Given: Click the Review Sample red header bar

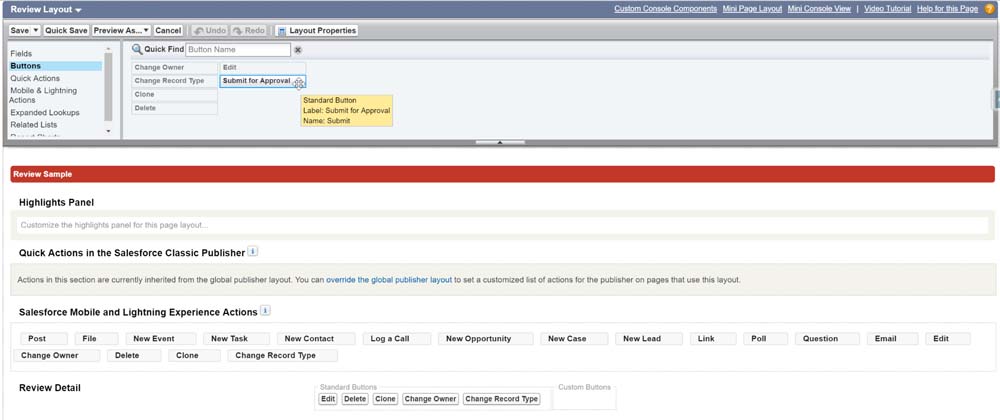Looking at the screenshot, I should [503, 174].
